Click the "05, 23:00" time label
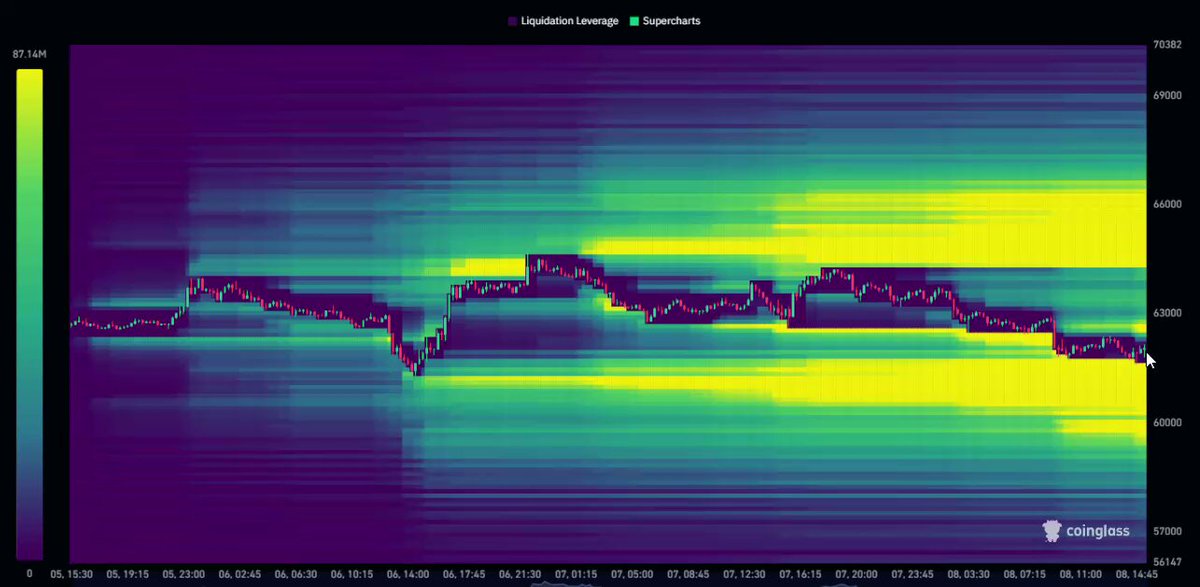The height and width of the screenshot is (587, 1200). (183, 575)
